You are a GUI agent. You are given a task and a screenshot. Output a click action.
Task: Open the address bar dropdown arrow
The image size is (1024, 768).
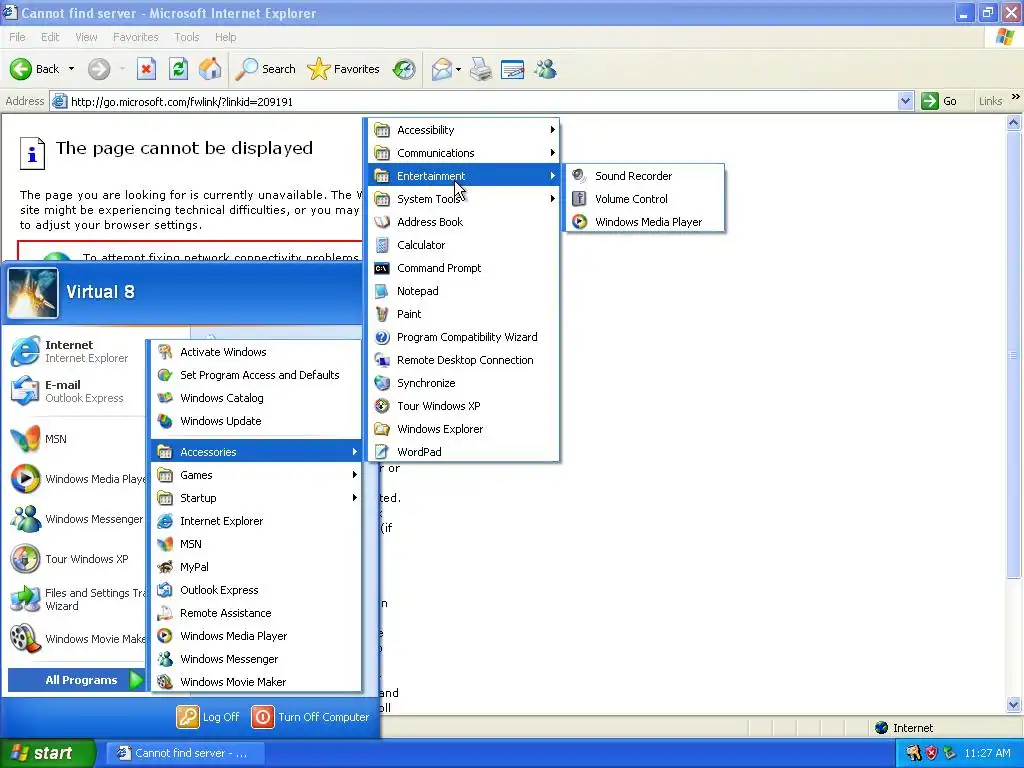[905, 101]
